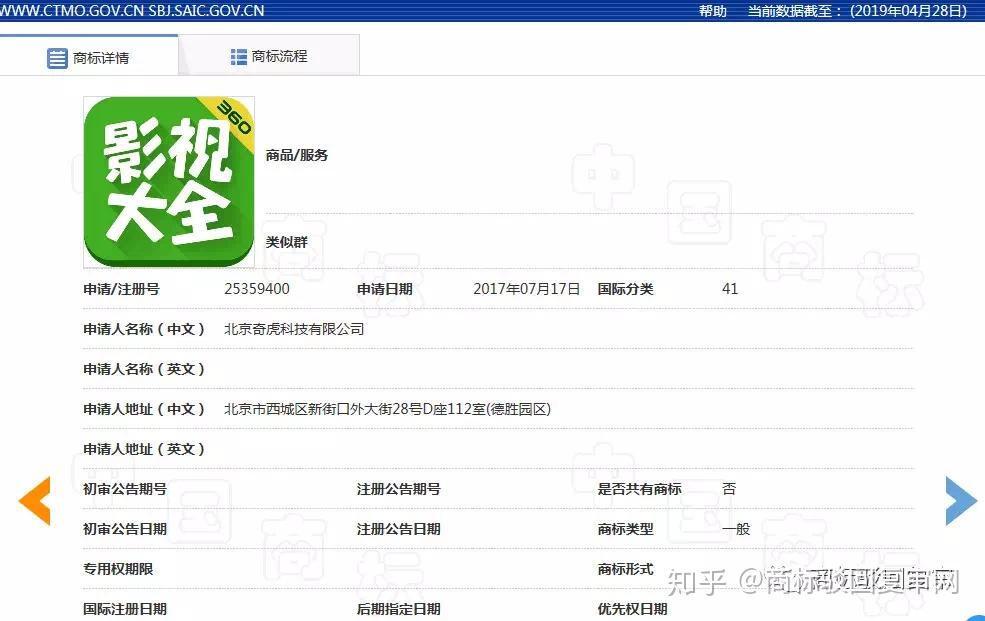Click the 后期指定日期 label
The image size is (985, 621).
[399, 609]
